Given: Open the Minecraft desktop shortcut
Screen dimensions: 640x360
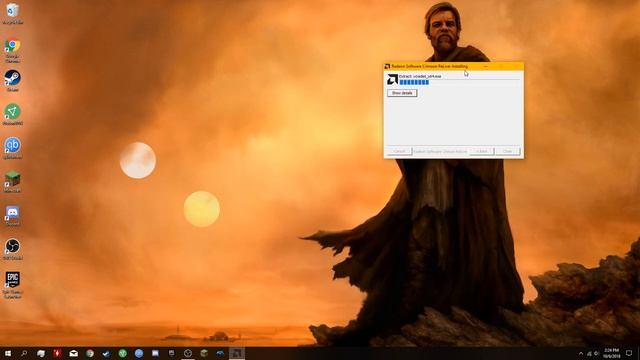Looking at the screenshot, I should coord(13,181).
